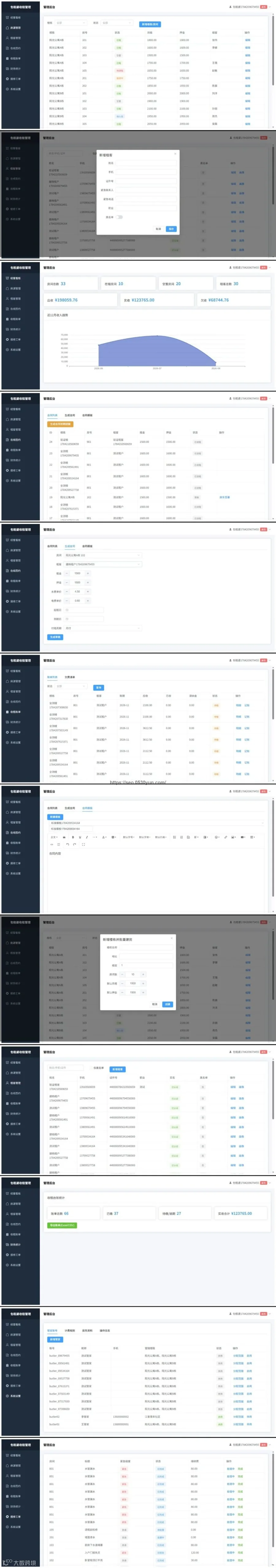Click 新增管家 button in system settings panel
276x1568 pixels.
click(x=55, y=1340)
